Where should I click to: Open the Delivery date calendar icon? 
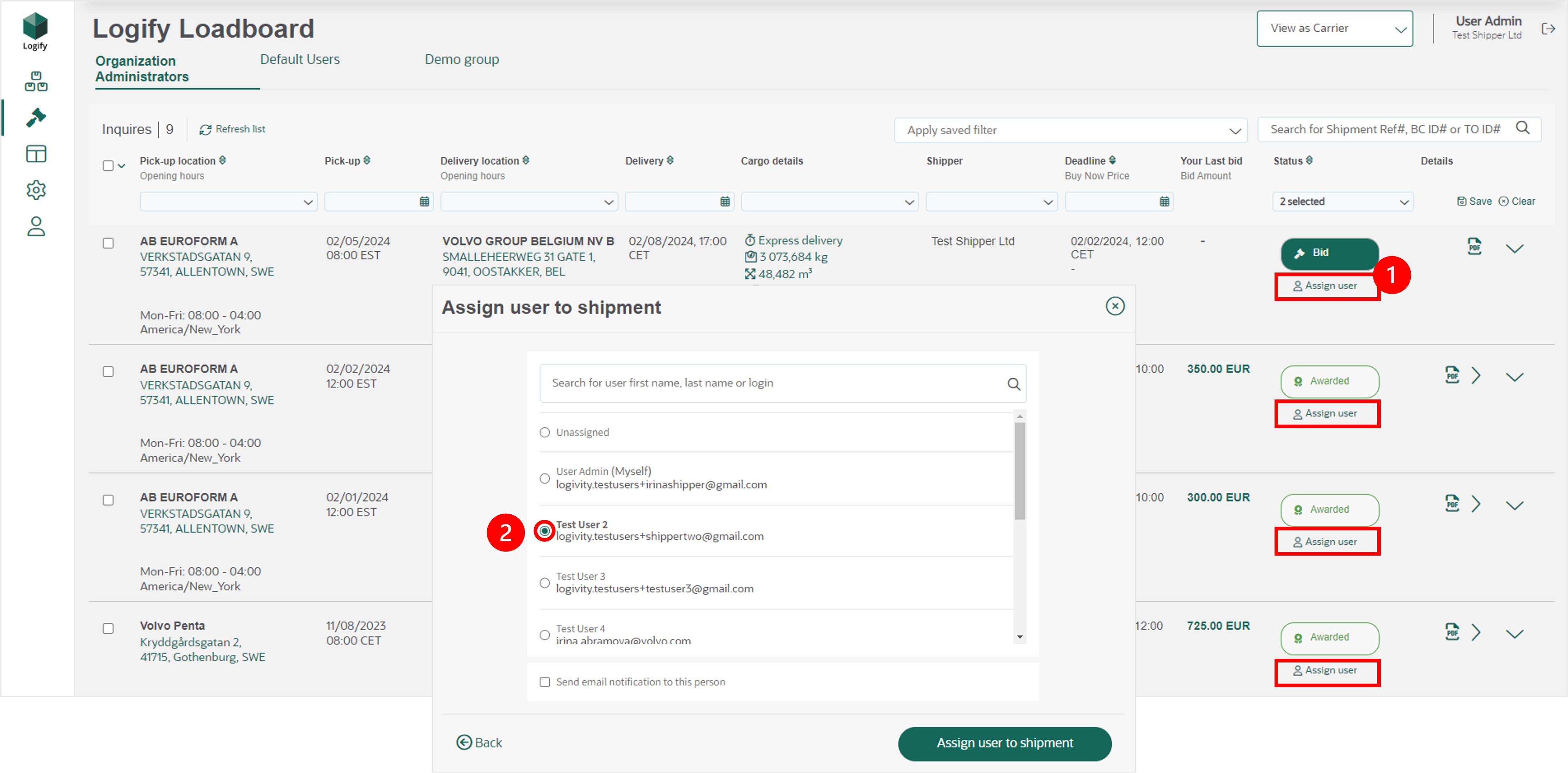(725, 202)
